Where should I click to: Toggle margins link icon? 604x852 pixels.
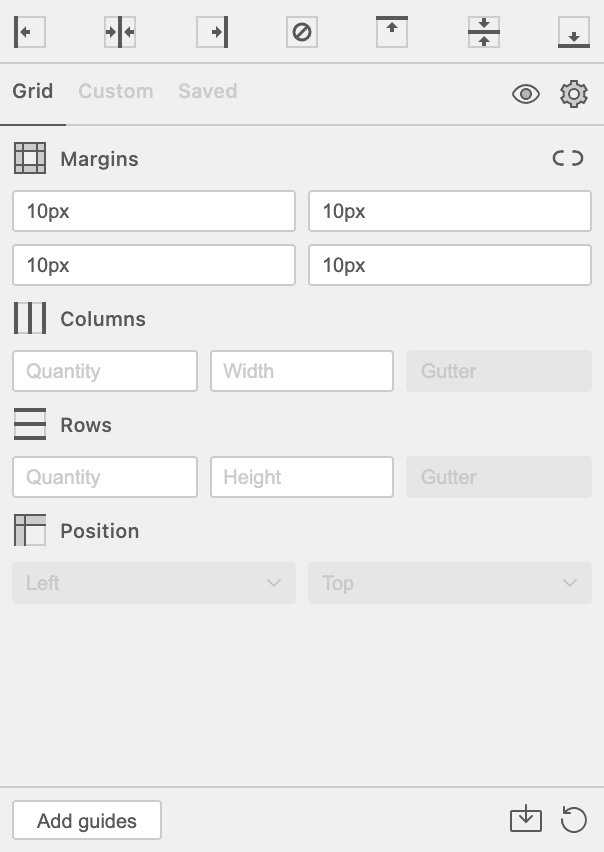568,158
